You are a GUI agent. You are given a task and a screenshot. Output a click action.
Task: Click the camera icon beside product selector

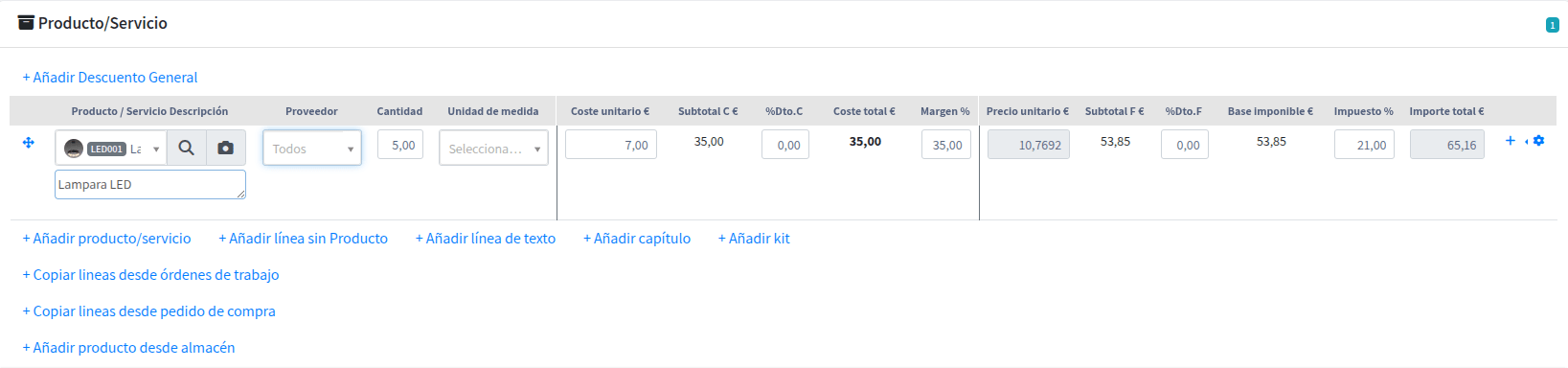coord(226,148)
